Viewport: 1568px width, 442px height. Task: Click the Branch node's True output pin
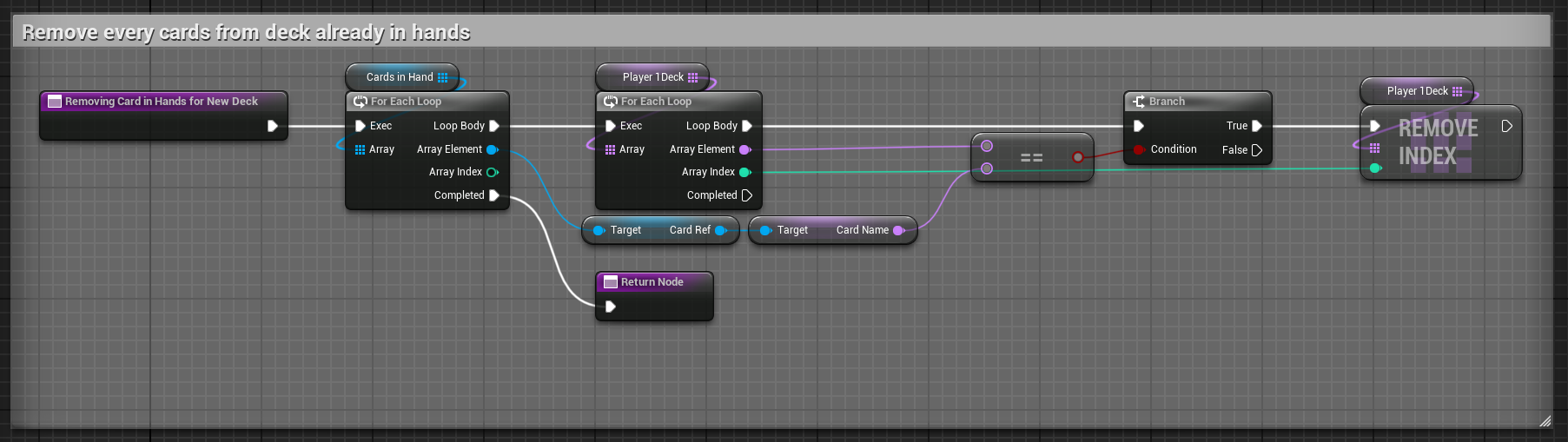[1256, 126]
